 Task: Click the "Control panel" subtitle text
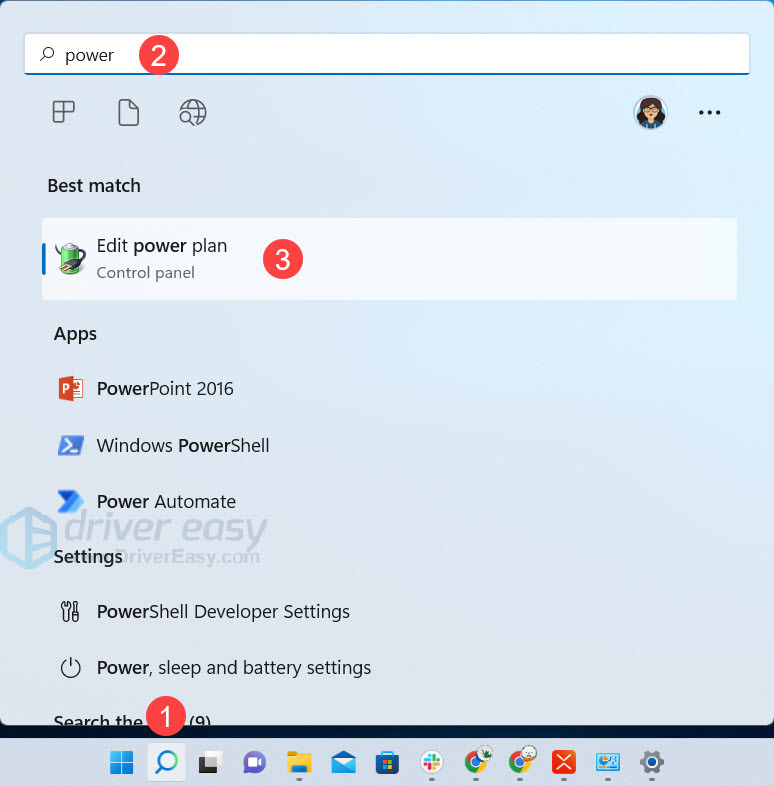(x=146, y=273)
